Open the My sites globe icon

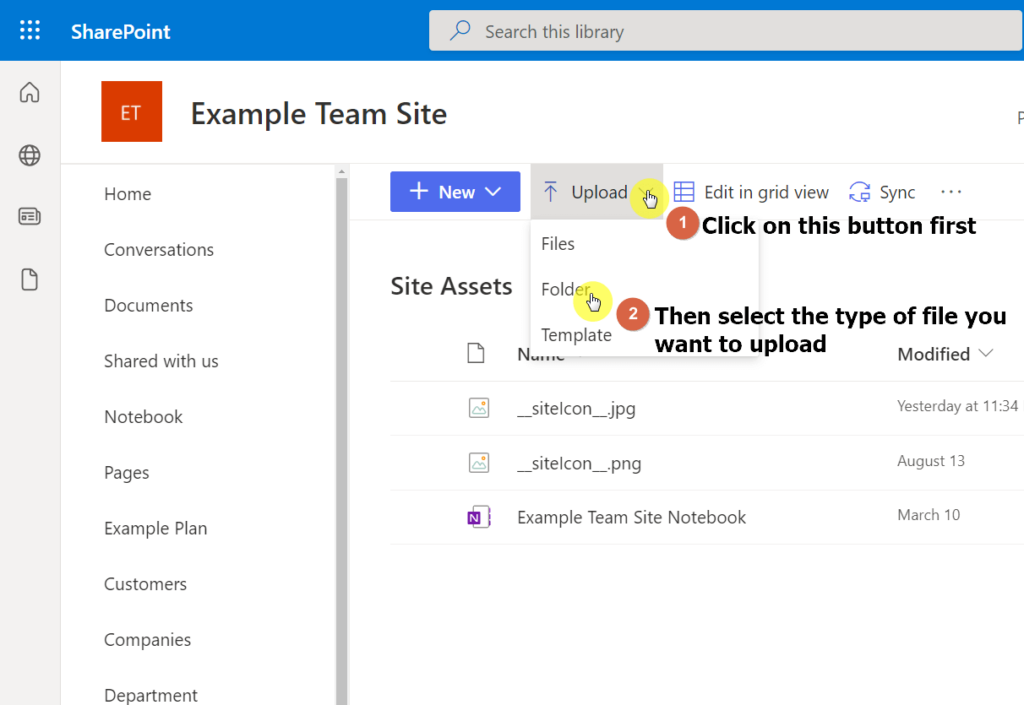point(29,155)
